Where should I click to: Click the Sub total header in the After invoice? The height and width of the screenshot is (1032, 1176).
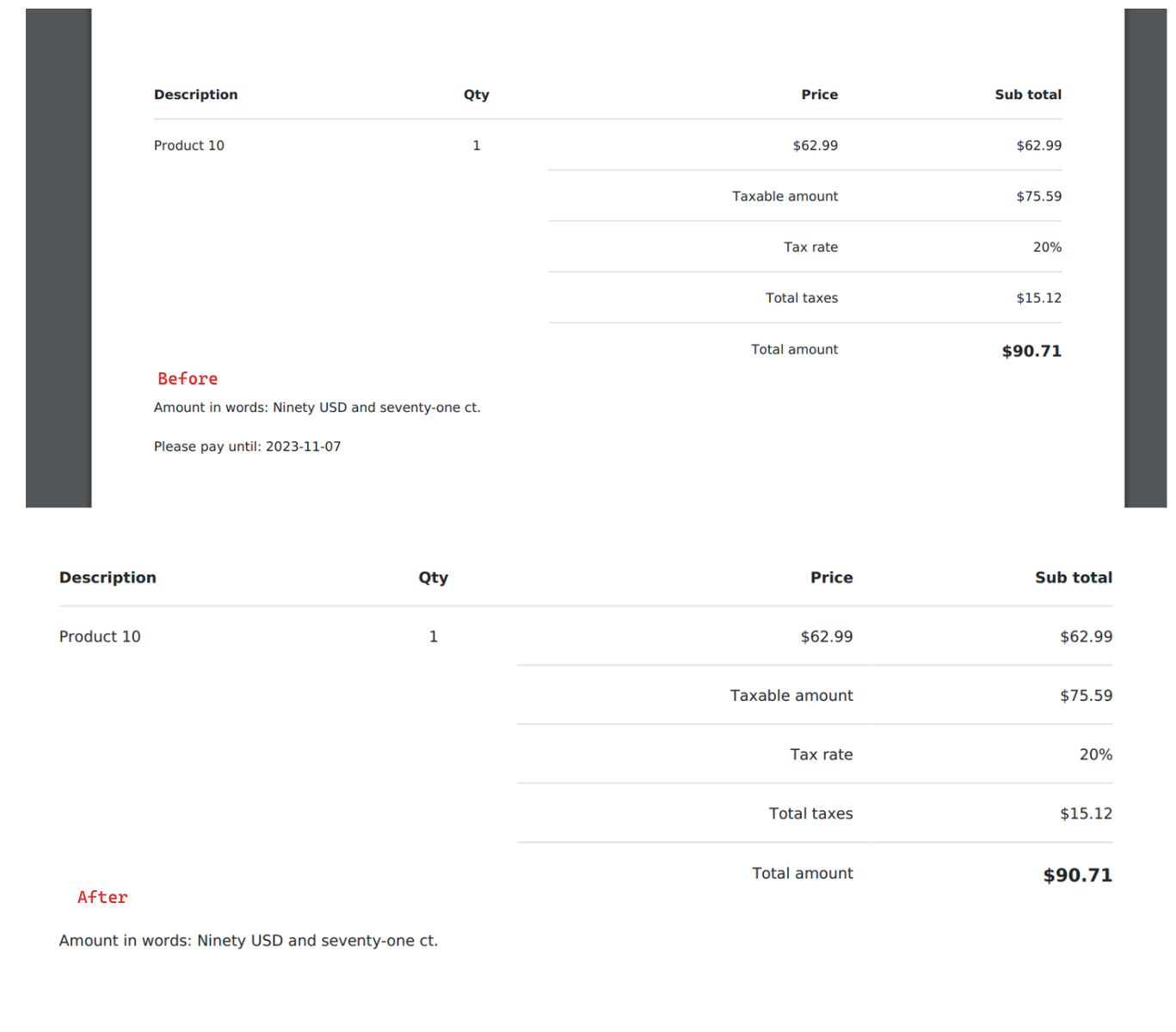[x=1073, y=578]
